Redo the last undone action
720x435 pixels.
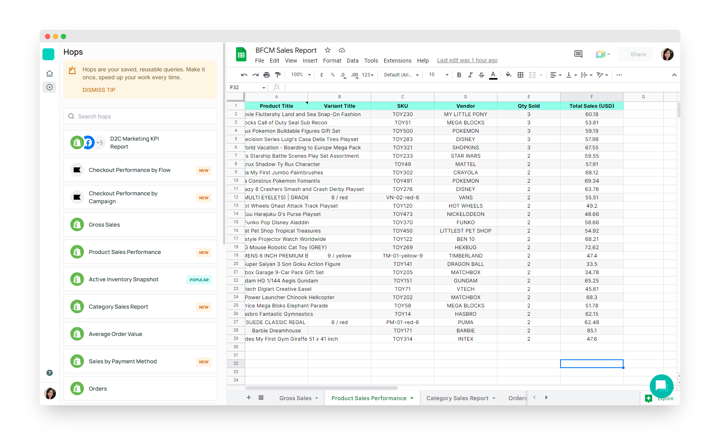(x=255, y=75)
